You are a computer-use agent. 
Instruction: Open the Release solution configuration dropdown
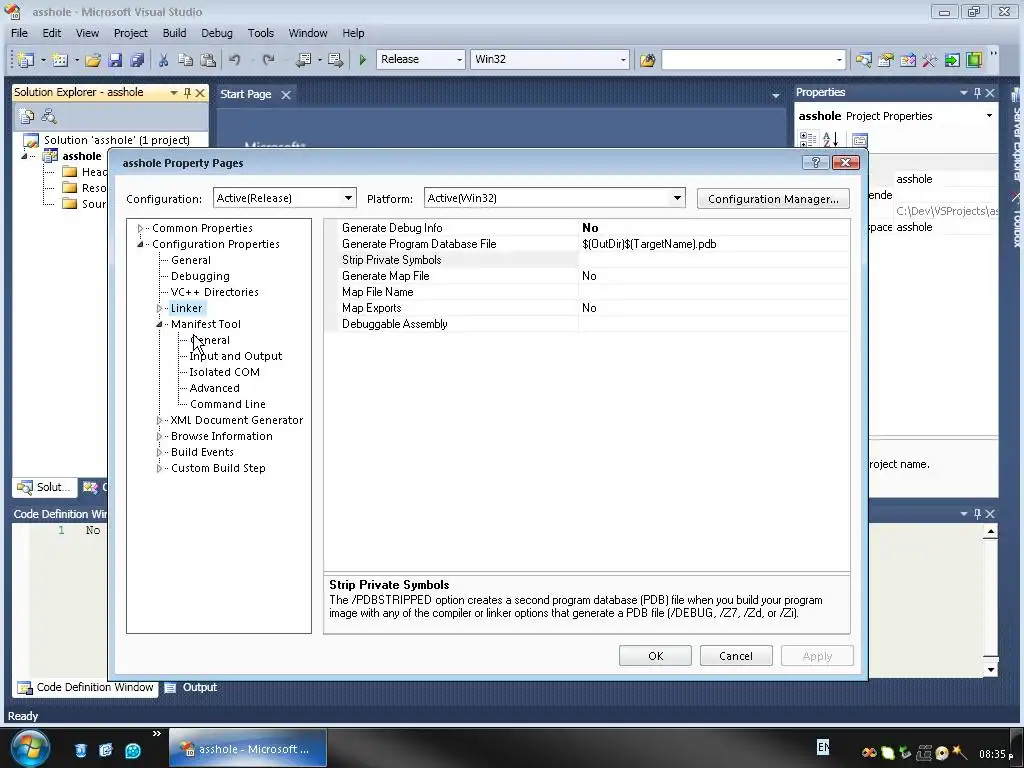459,59
